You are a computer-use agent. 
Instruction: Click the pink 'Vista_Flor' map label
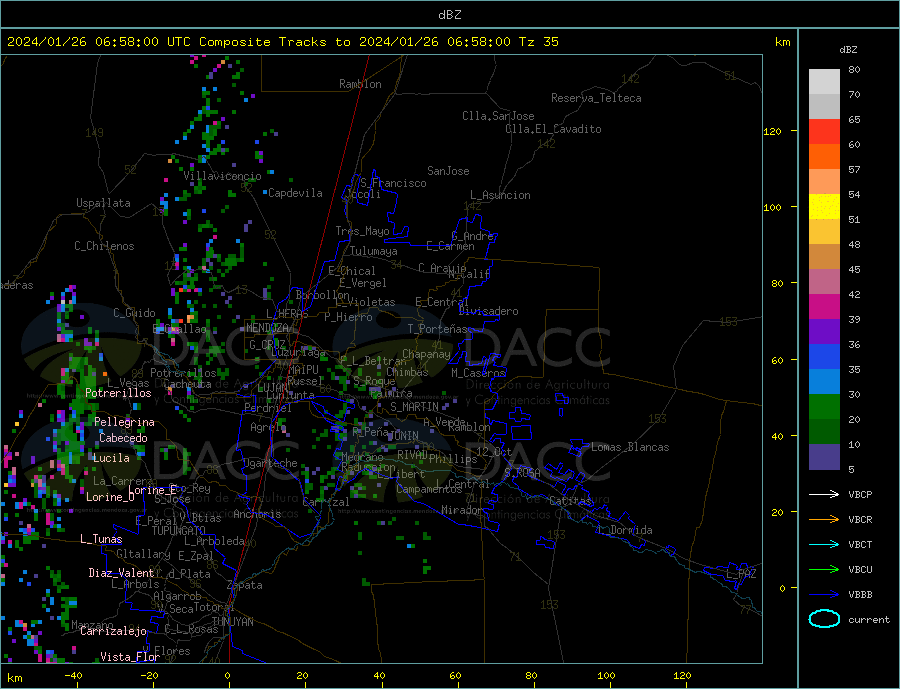130,657
